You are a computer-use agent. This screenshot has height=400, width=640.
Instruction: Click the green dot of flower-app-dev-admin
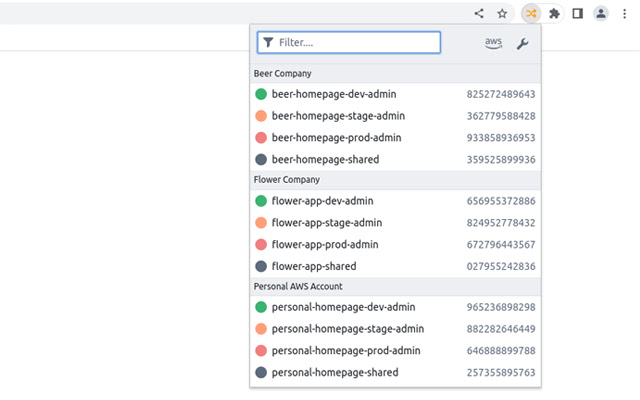(261, 201)
